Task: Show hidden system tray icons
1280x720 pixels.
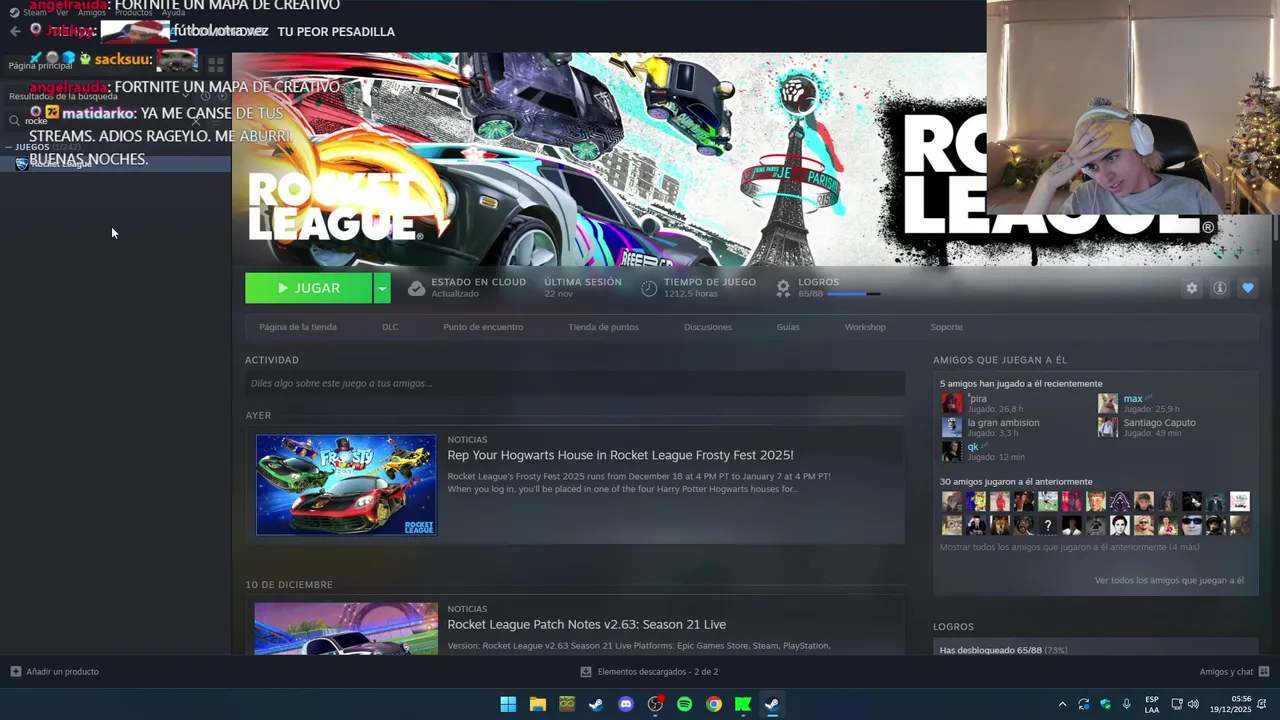Action: [1062, 704]
